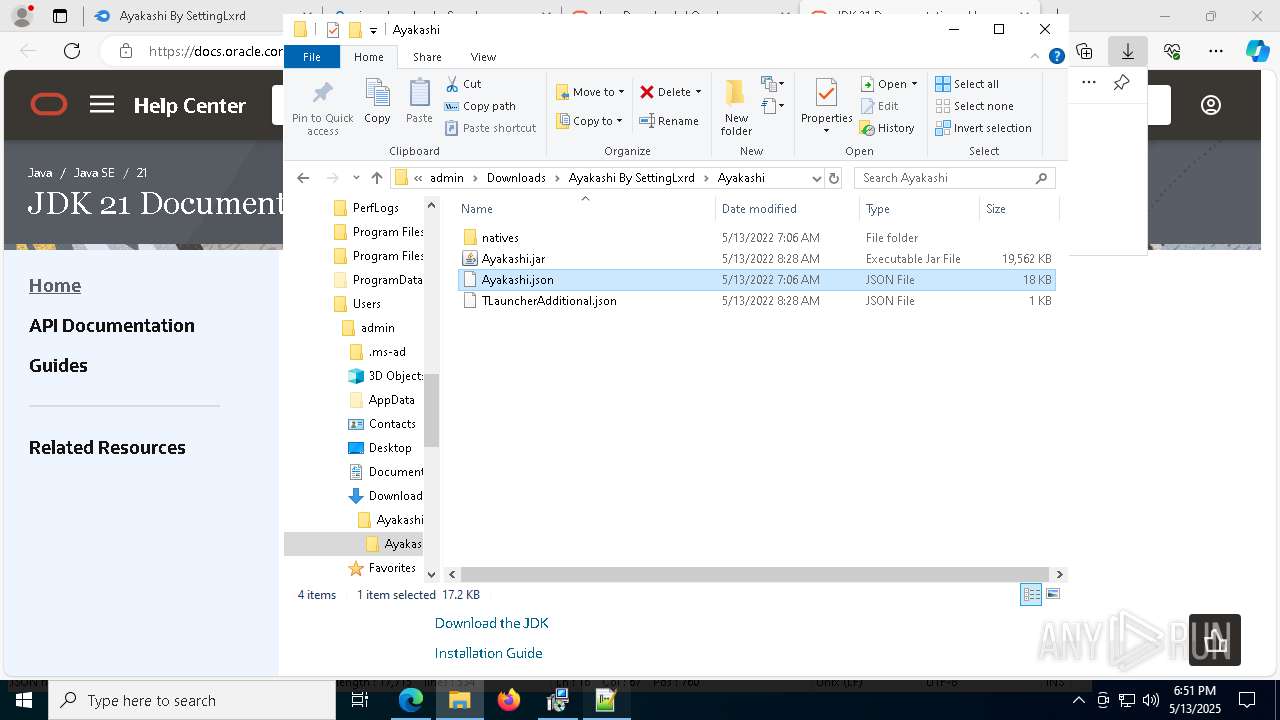This screenshot has width=1280, height=720.
Task: Collapse the ribbon with the chevron
Action: [x=1036, y=57]
